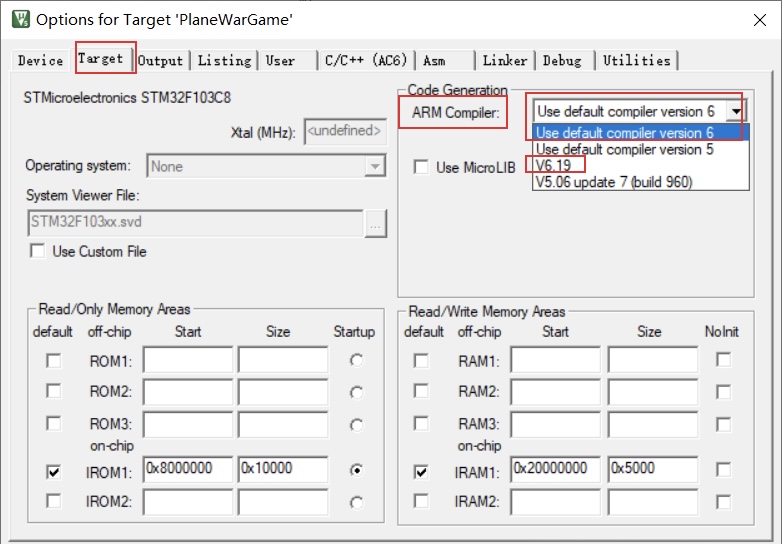Check the ROM2 default checkbox
This screenshot has height=544, width=782.
[x=53, y=391]
